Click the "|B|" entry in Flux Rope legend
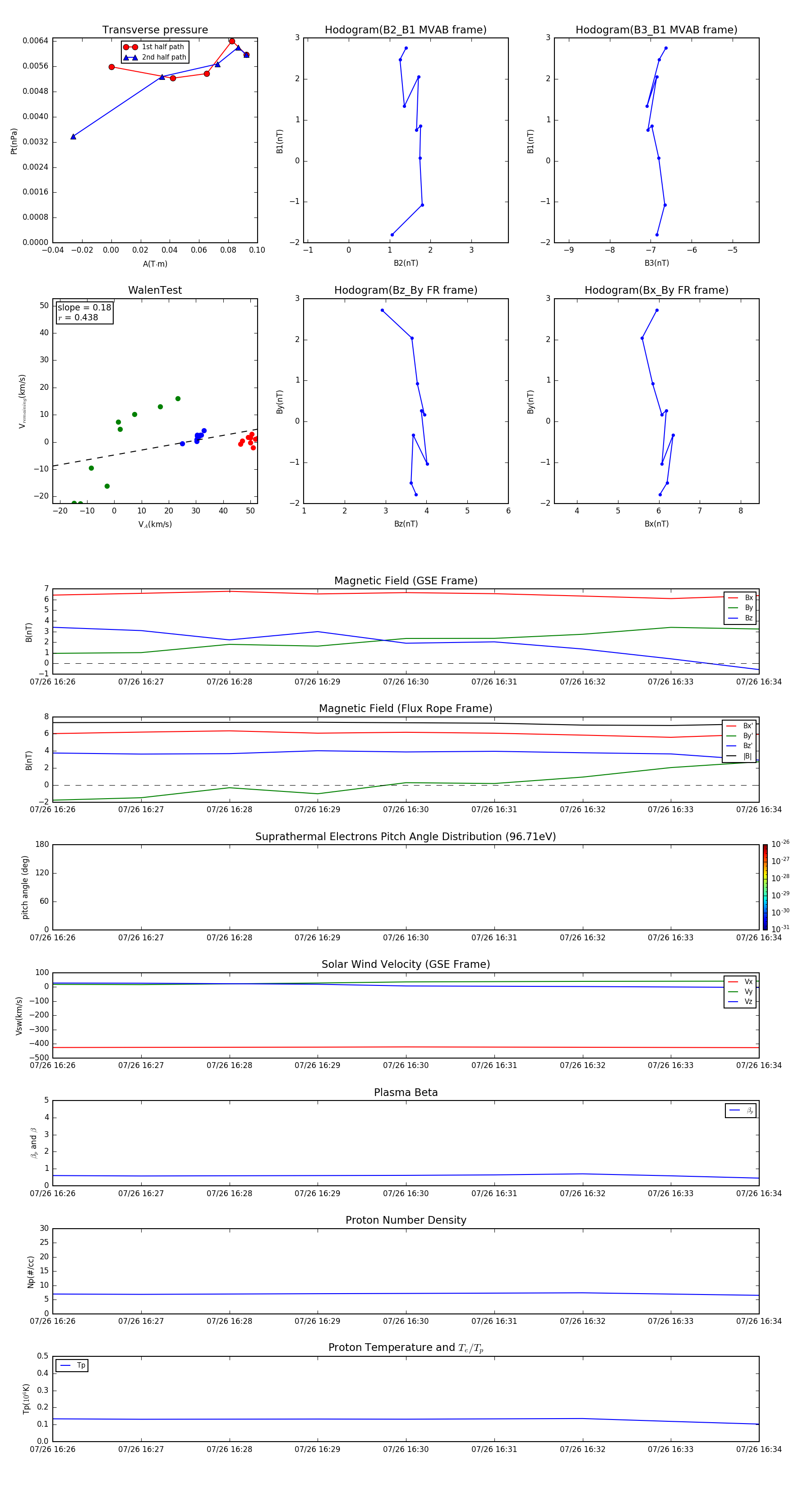Viewport: 812px width, 1489px height. click(739, 757)
